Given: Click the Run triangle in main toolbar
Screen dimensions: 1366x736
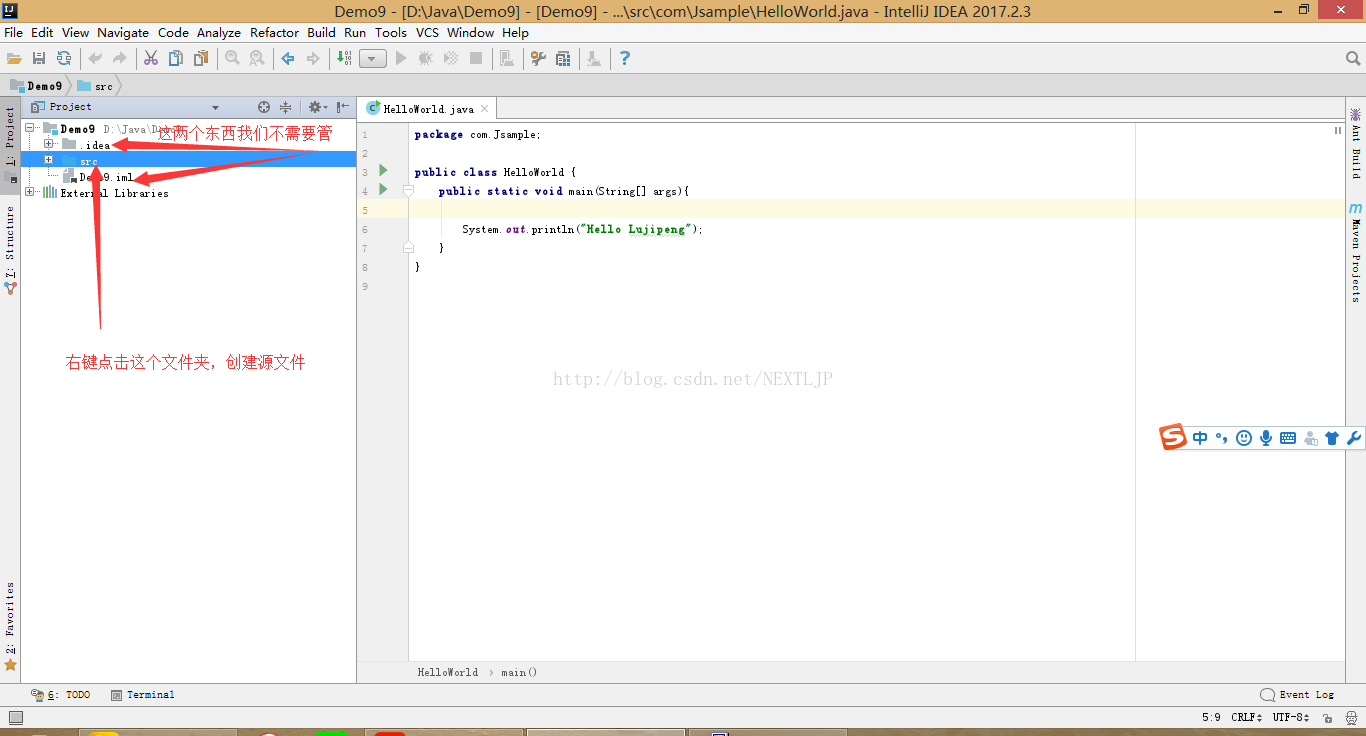Looking at the screenshot, I should click(401, 58).
